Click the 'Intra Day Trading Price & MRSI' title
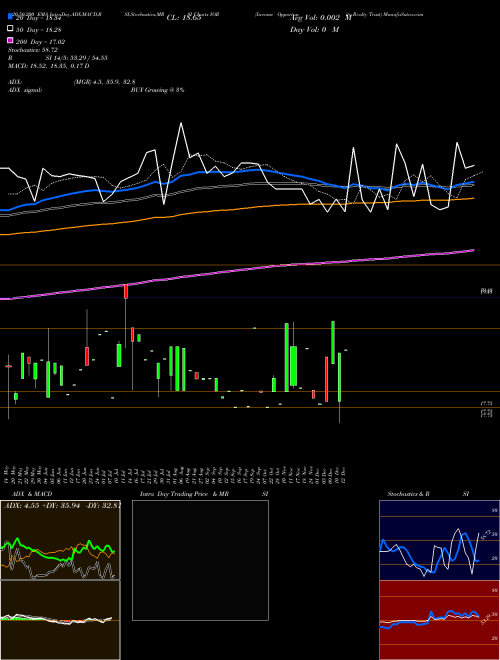Viewport: 500px width, 660px height. 204,494
